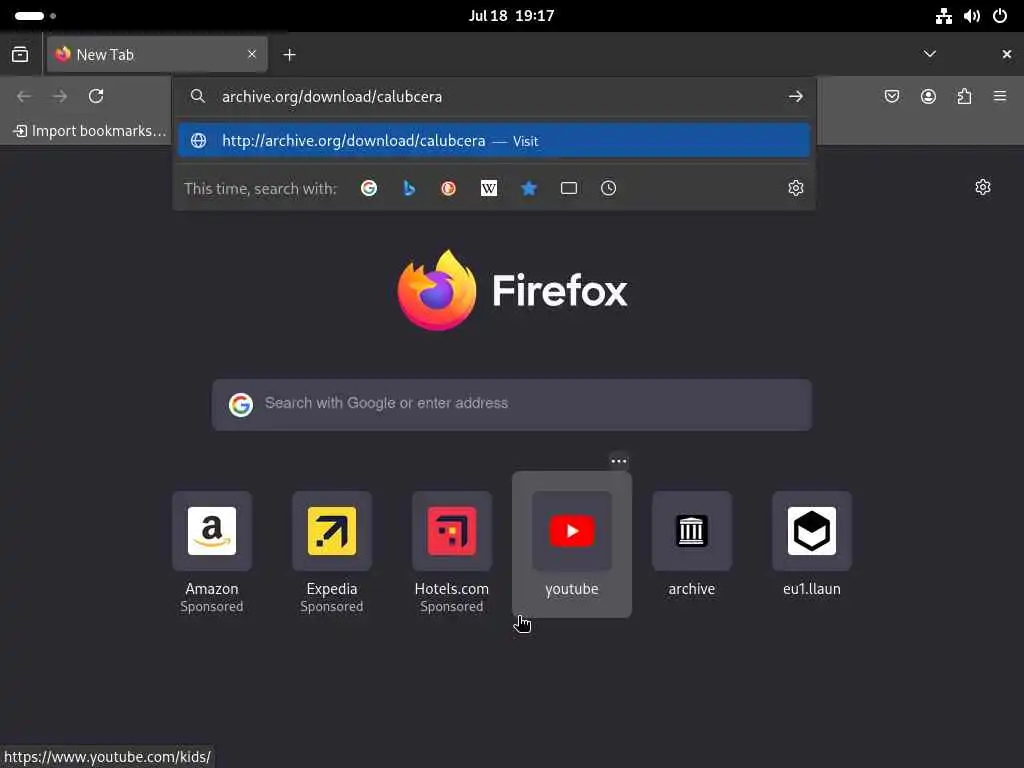Screen dimensions: 1024x768
Task: Open Firefox View in the tab bar
Action: (x=20, y=54)
